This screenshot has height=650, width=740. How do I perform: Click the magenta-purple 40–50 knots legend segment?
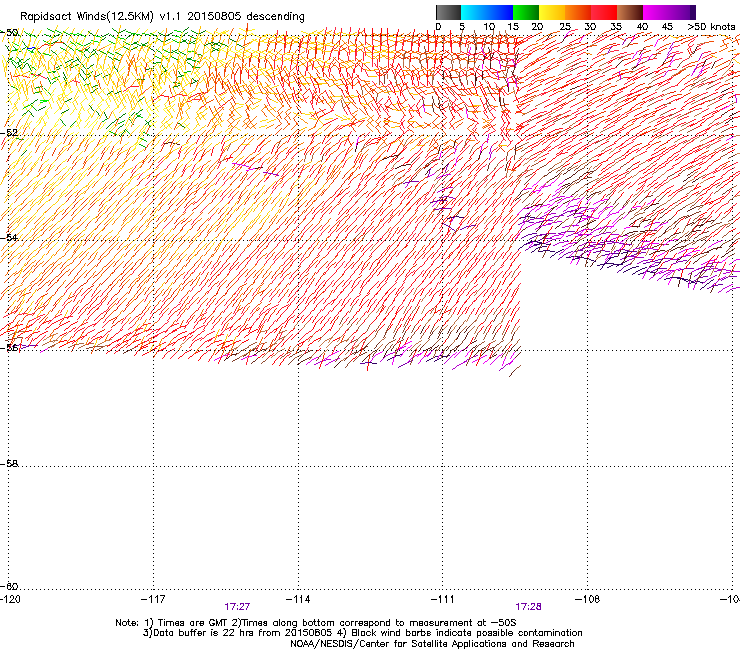click(x=670, y=12)
